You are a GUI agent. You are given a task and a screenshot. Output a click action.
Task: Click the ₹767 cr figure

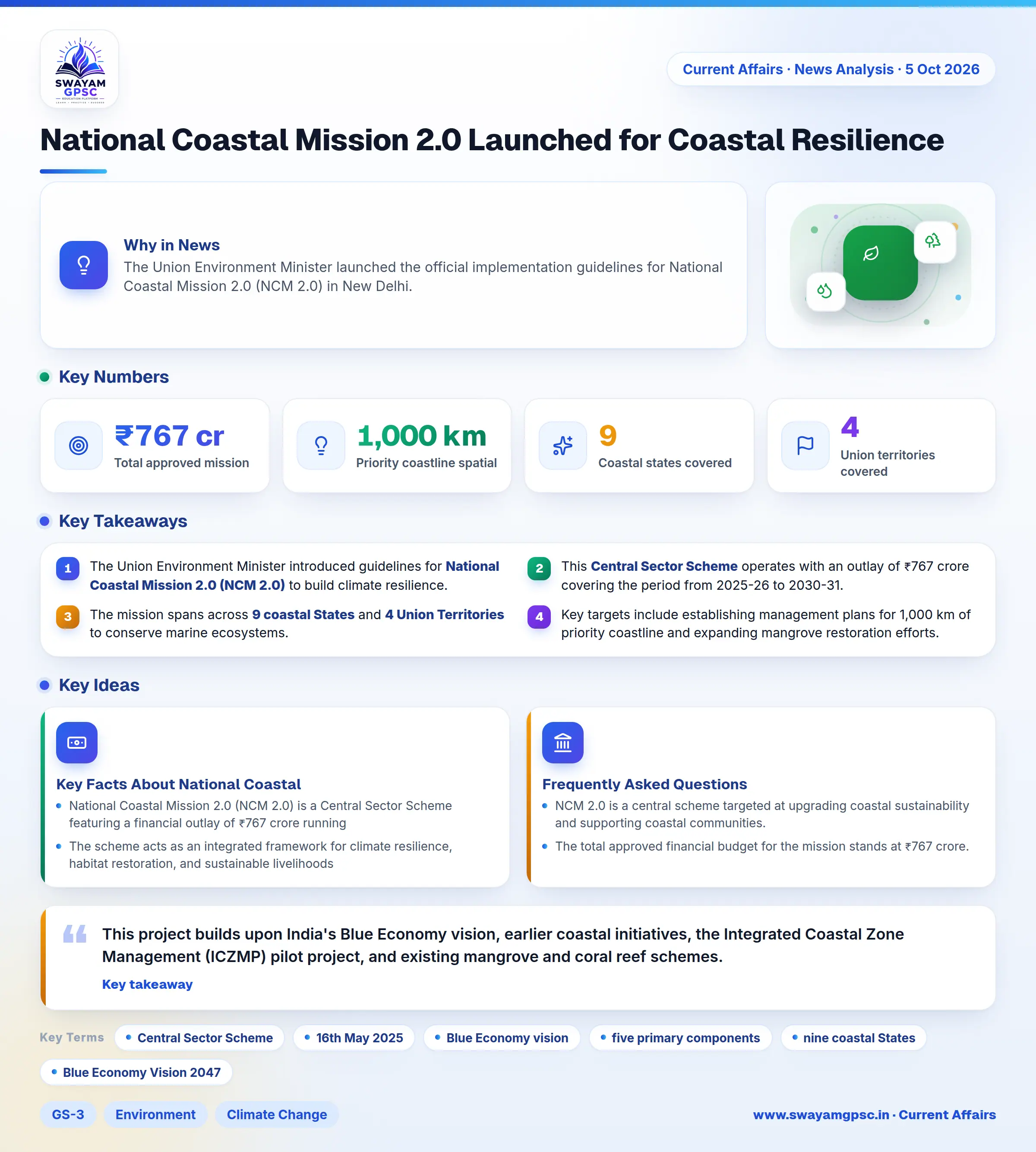click(169, 436)
